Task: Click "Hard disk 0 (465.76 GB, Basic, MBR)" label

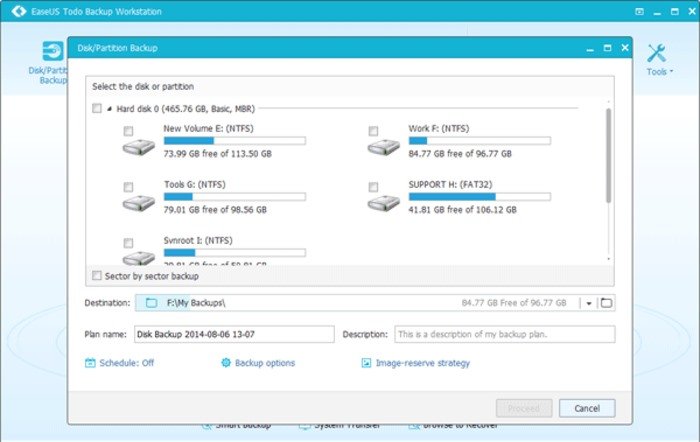Action: point(186,108)
